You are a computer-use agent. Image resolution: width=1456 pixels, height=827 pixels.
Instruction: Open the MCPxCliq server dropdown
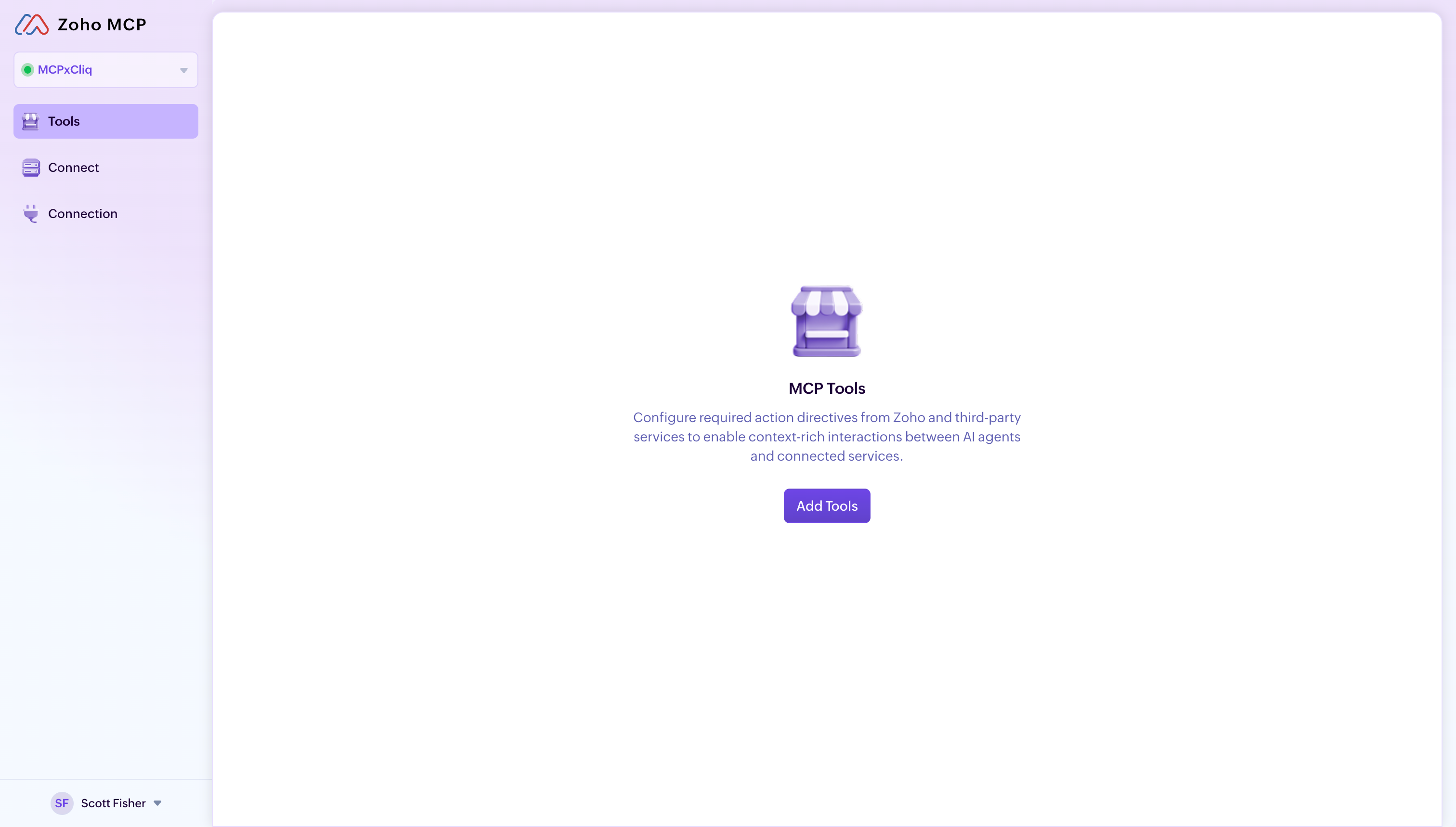105,70
